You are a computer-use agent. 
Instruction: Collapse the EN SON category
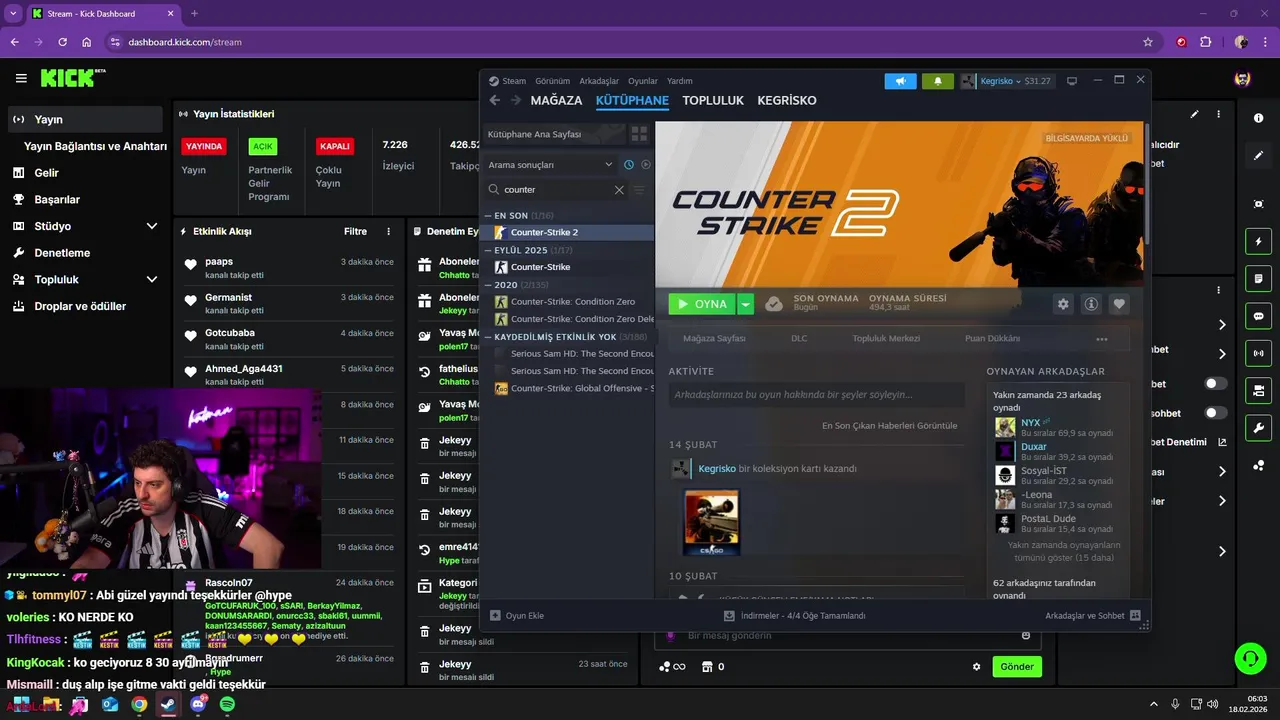point(488,215)
